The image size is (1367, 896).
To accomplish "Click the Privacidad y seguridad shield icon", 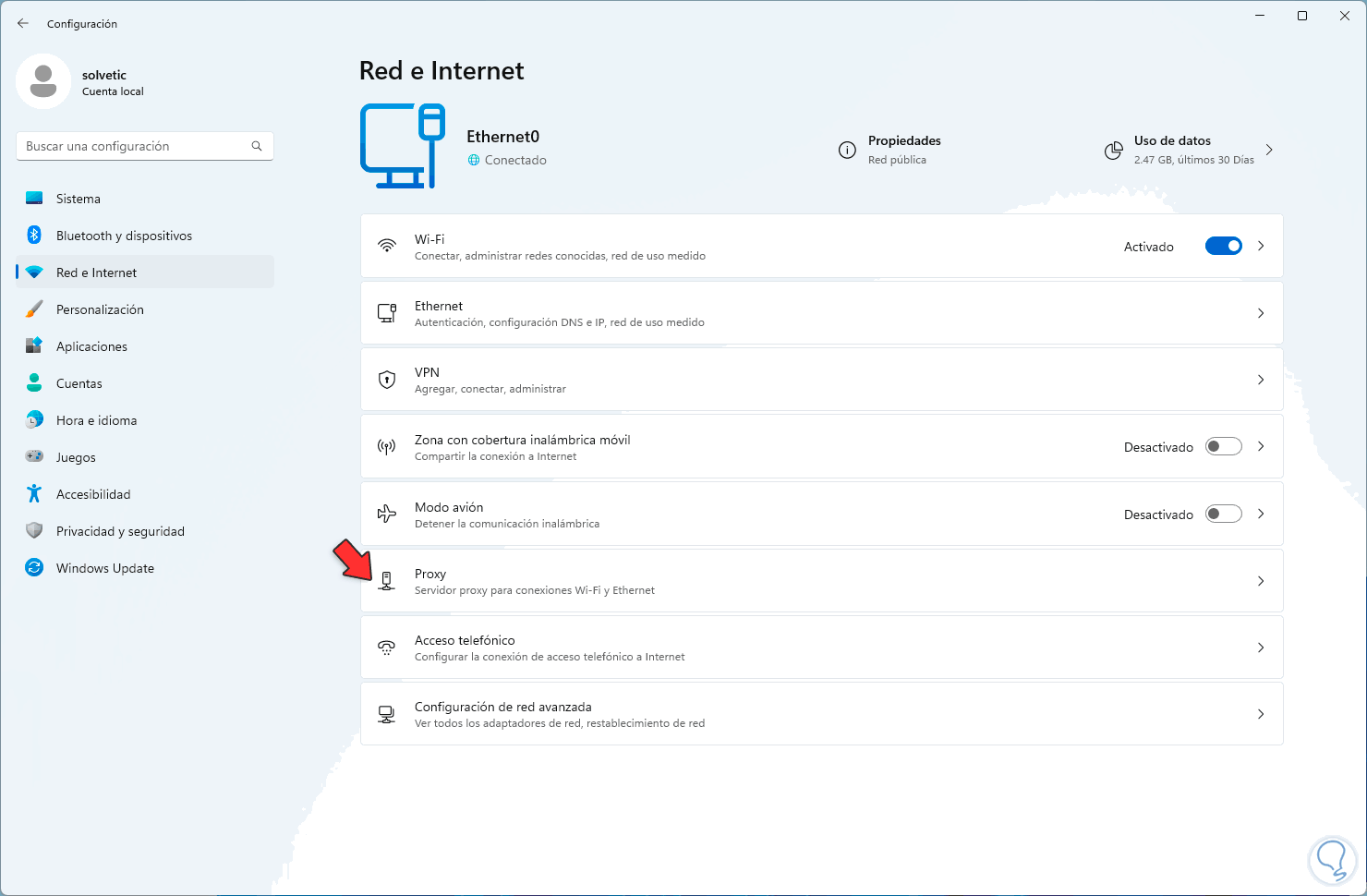I will click(x=34, y=531).
